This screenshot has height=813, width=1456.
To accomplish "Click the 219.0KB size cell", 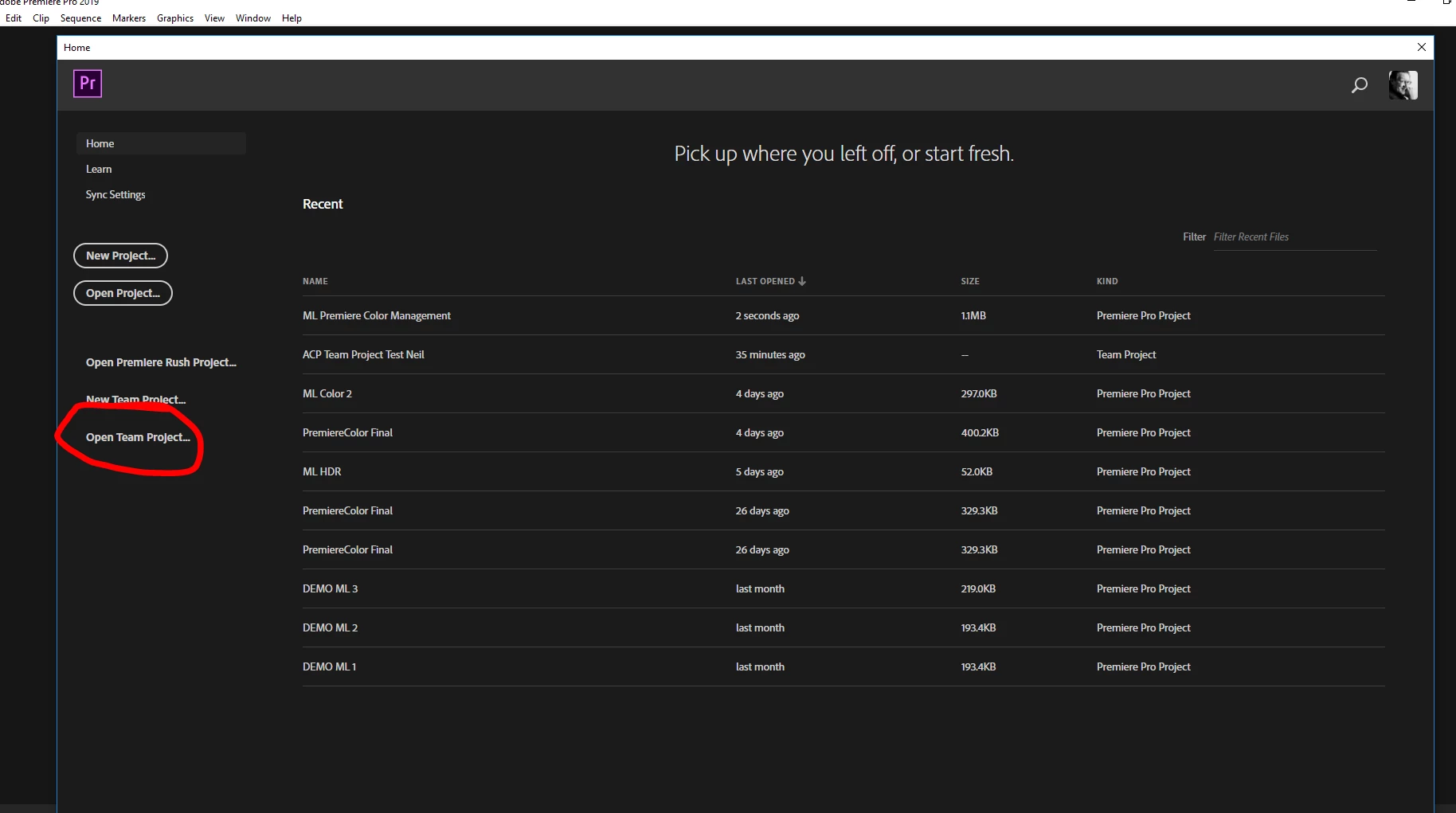I will click(978, 588).
